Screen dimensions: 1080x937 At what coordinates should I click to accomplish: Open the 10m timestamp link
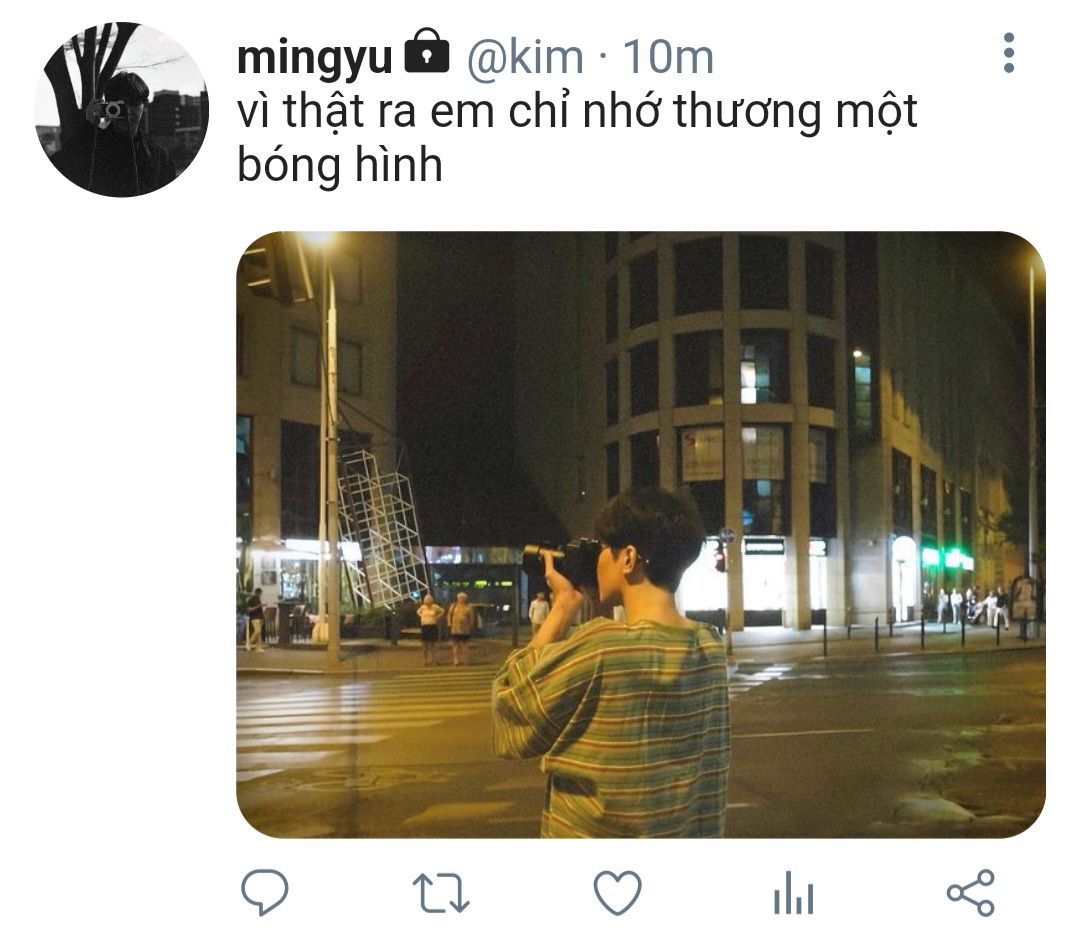(x=668, y=56)
